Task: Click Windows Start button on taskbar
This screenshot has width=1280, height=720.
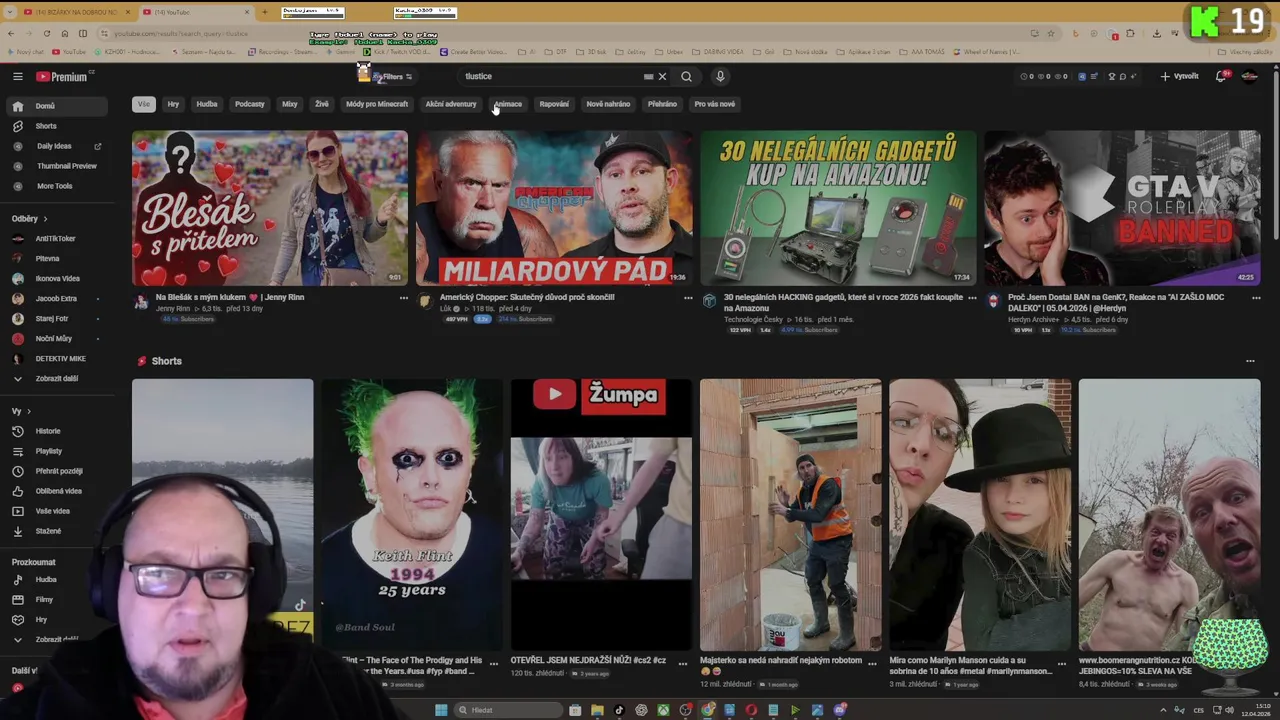Action: [440, 710]
